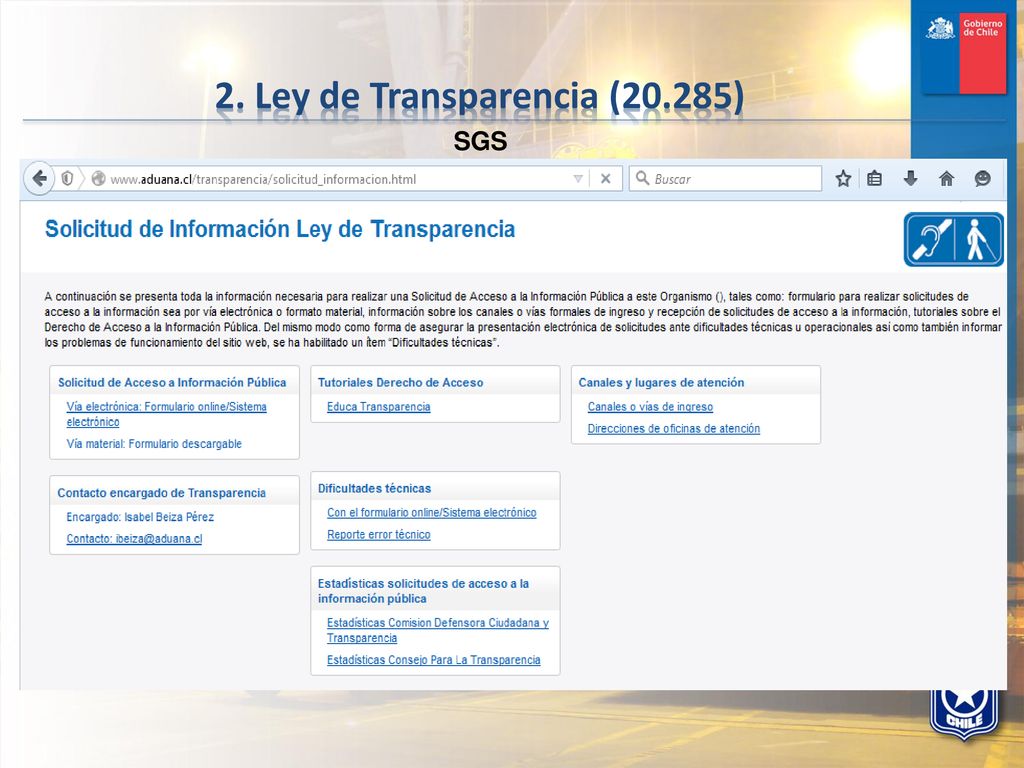Click Contacto: ibeiza@aduana.cl email link
The height and width of the screenshot is (768, 1024).
click(x=135, y=539)
